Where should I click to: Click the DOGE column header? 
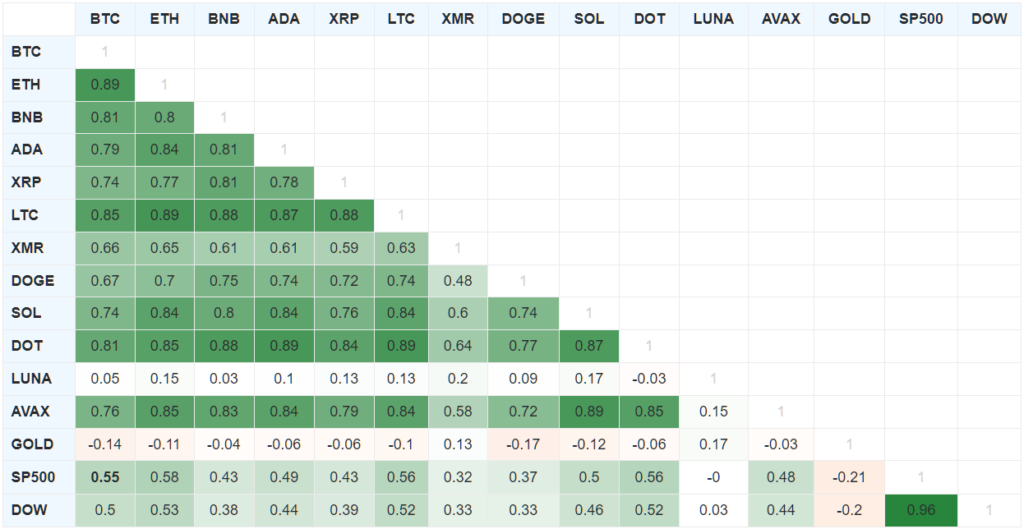[x=523, y=19]
